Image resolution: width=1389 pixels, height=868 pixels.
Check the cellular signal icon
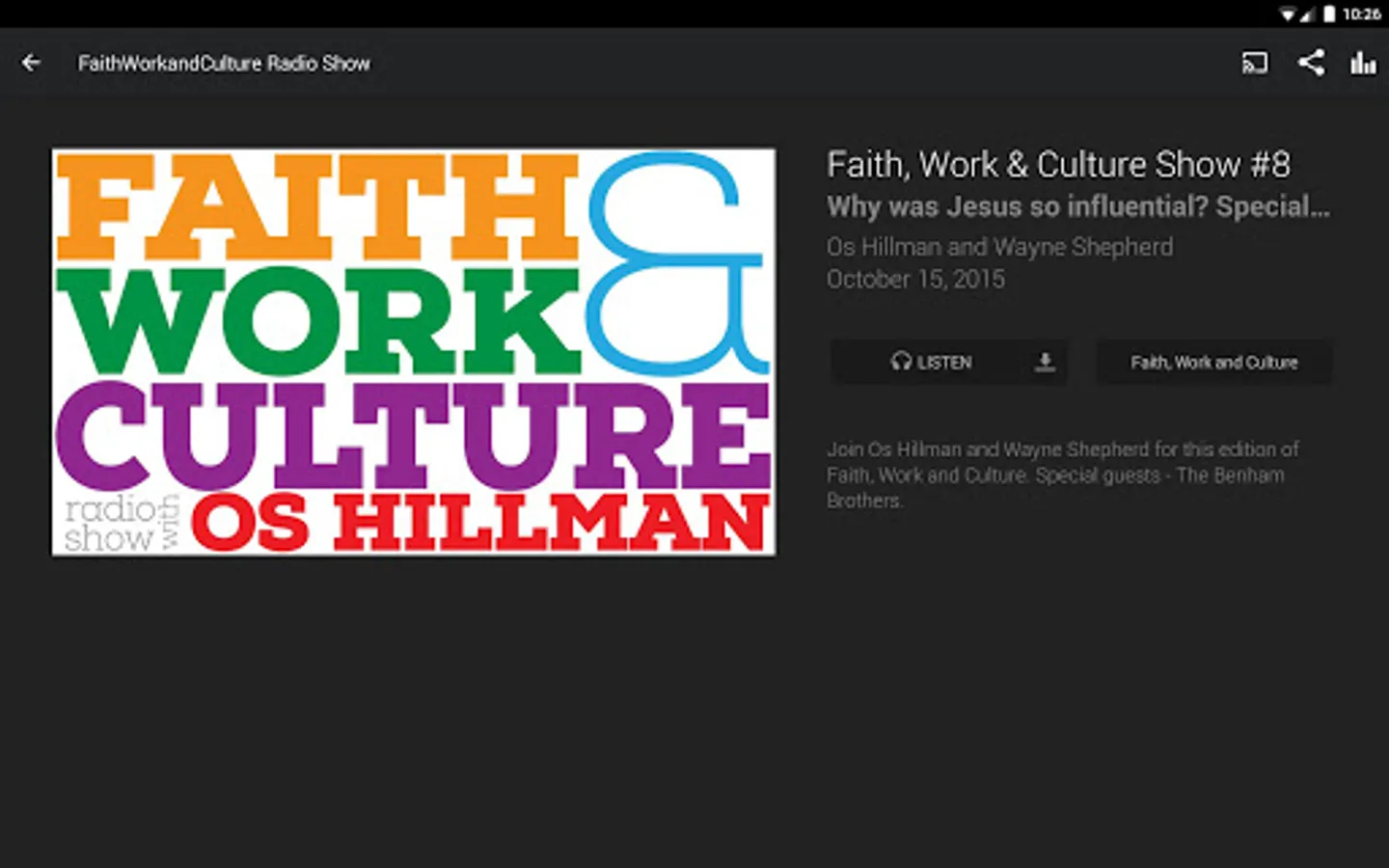(1307, 14)
